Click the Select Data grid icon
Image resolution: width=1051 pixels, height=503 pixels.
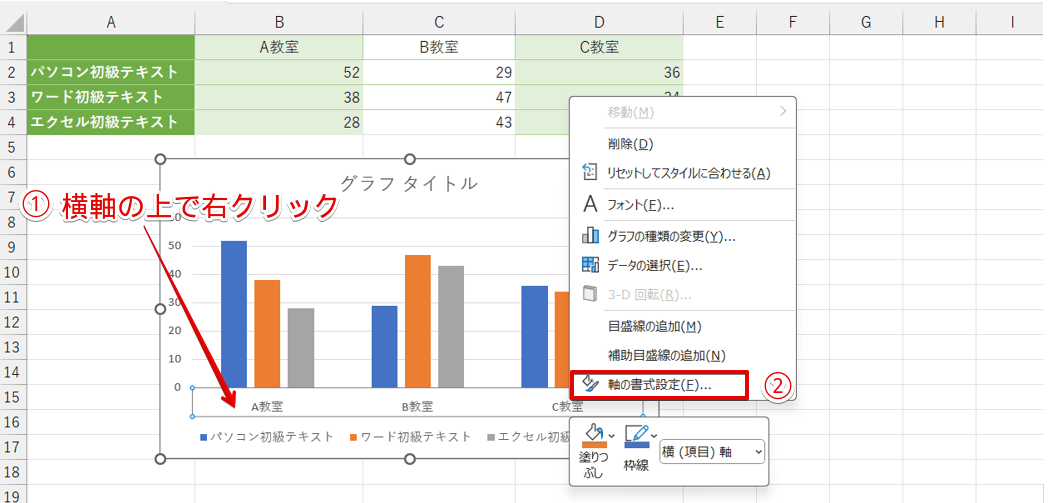pos(590,266)
